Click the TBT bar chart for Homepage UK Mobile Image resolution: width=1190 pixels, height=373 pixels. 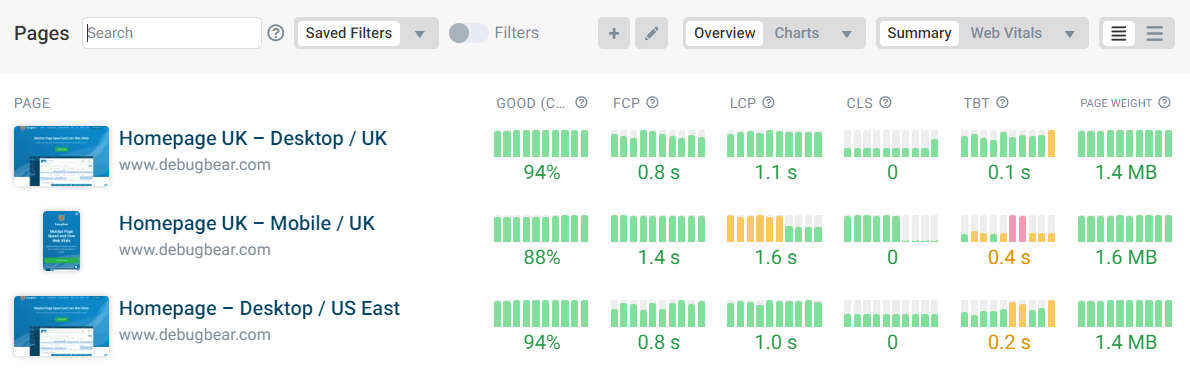pos(1009,229)
